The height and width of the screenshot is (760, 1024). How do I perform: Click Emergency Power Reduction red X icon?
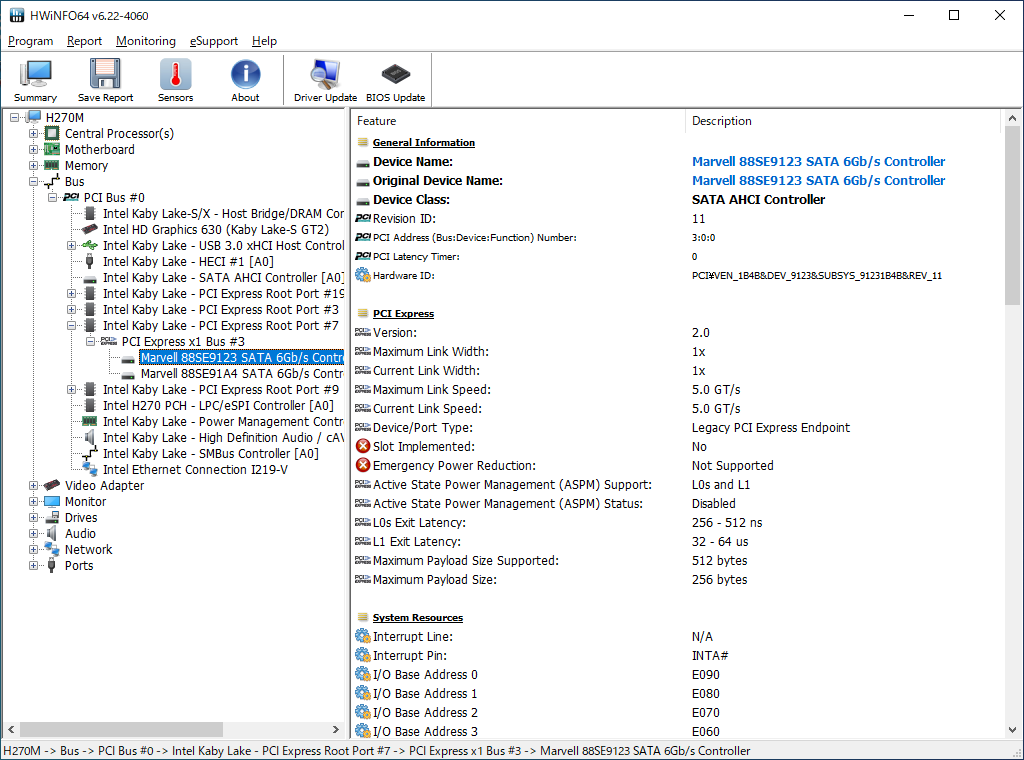(362, 466)
